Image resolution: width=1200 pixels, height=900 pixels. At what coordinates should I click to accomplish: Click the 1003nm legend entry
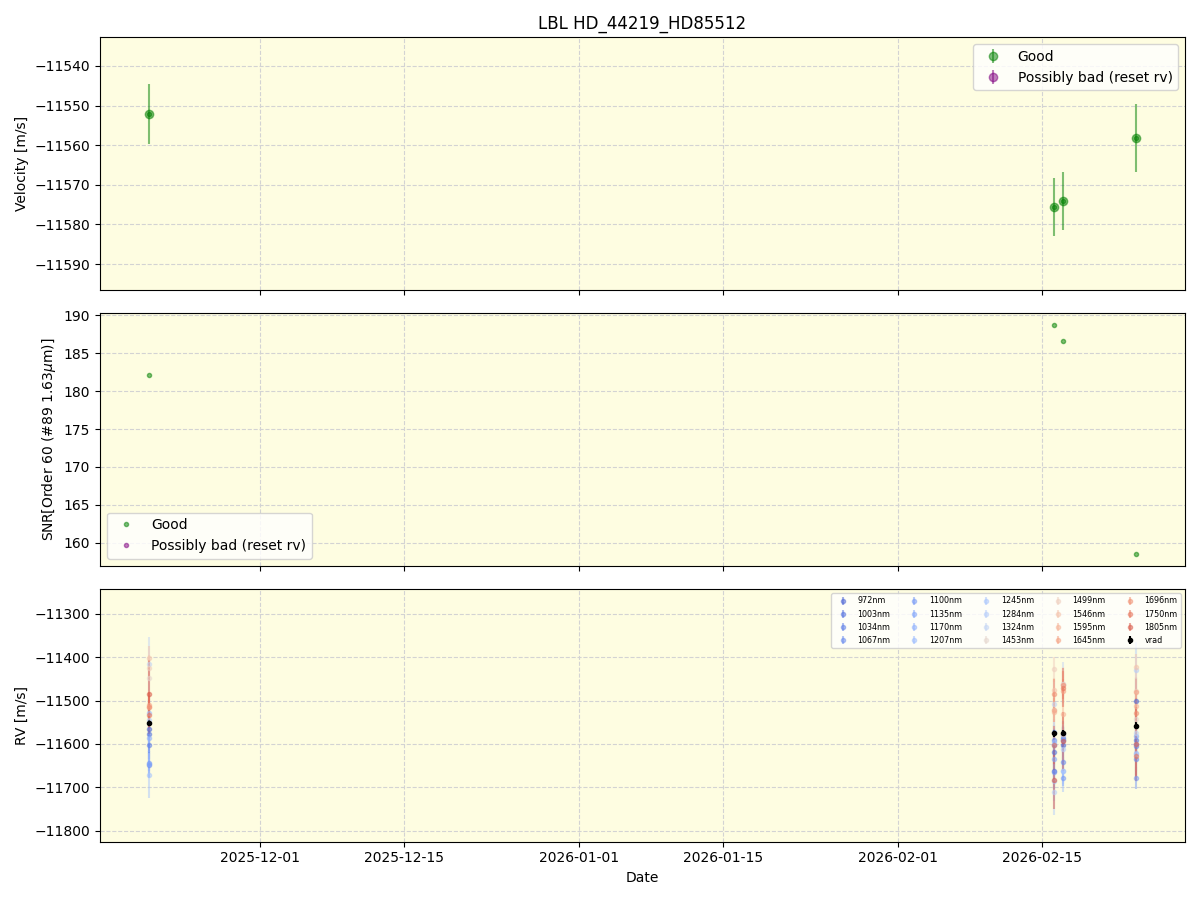click(x=874, y=614)
